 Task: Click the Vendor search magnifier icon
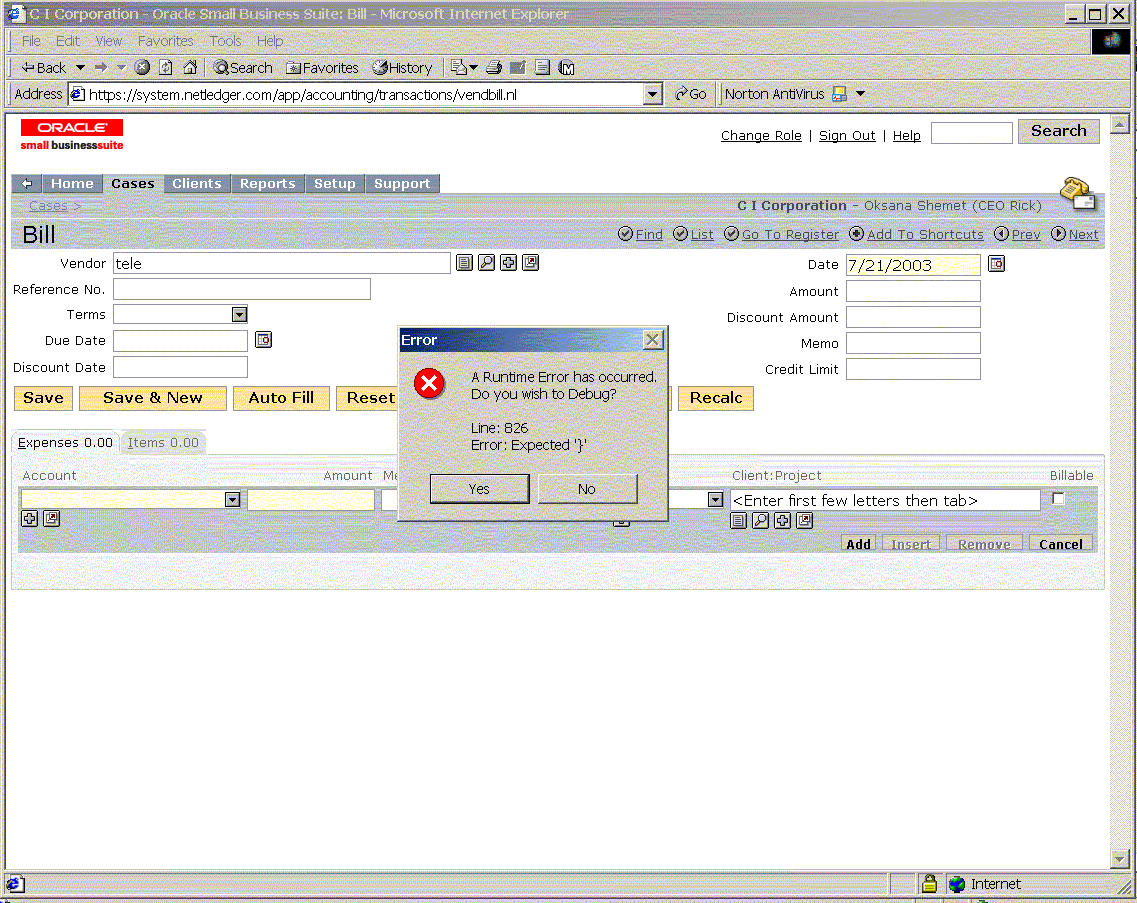487,263
